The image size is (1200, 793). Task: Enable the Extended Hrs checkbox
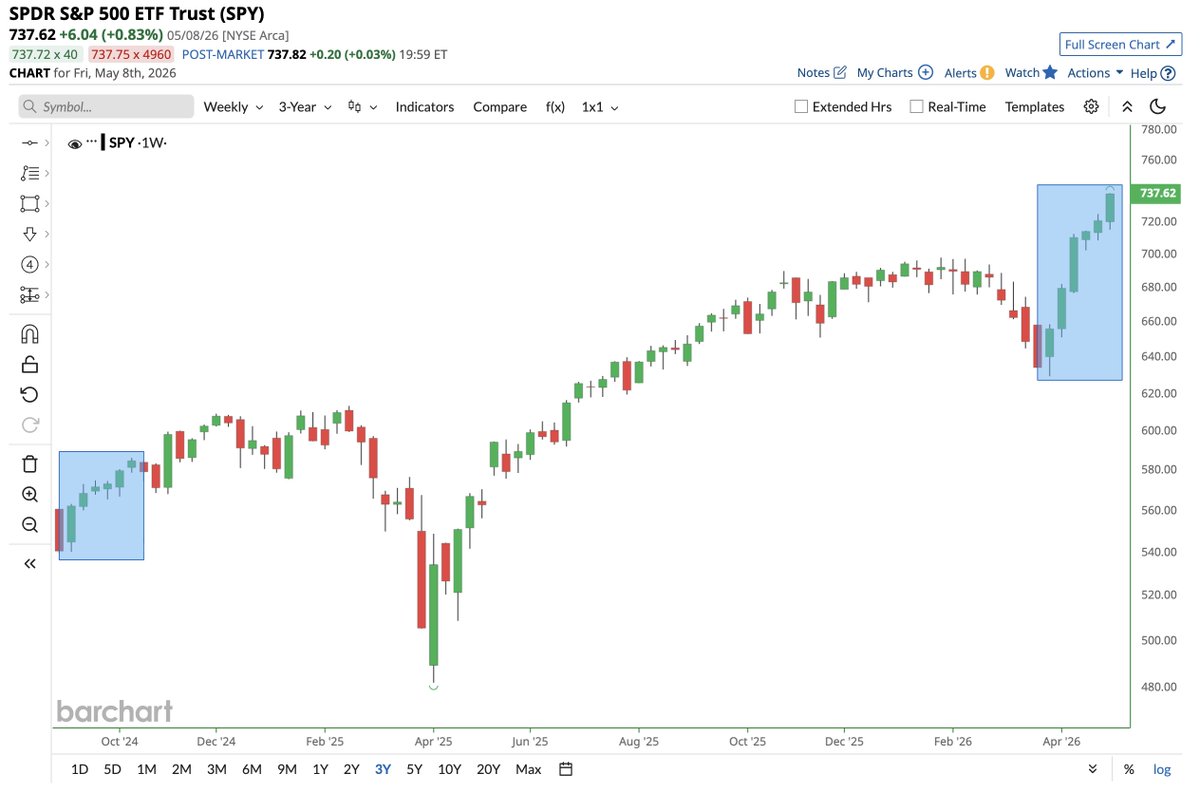click(x=801, y=107)
